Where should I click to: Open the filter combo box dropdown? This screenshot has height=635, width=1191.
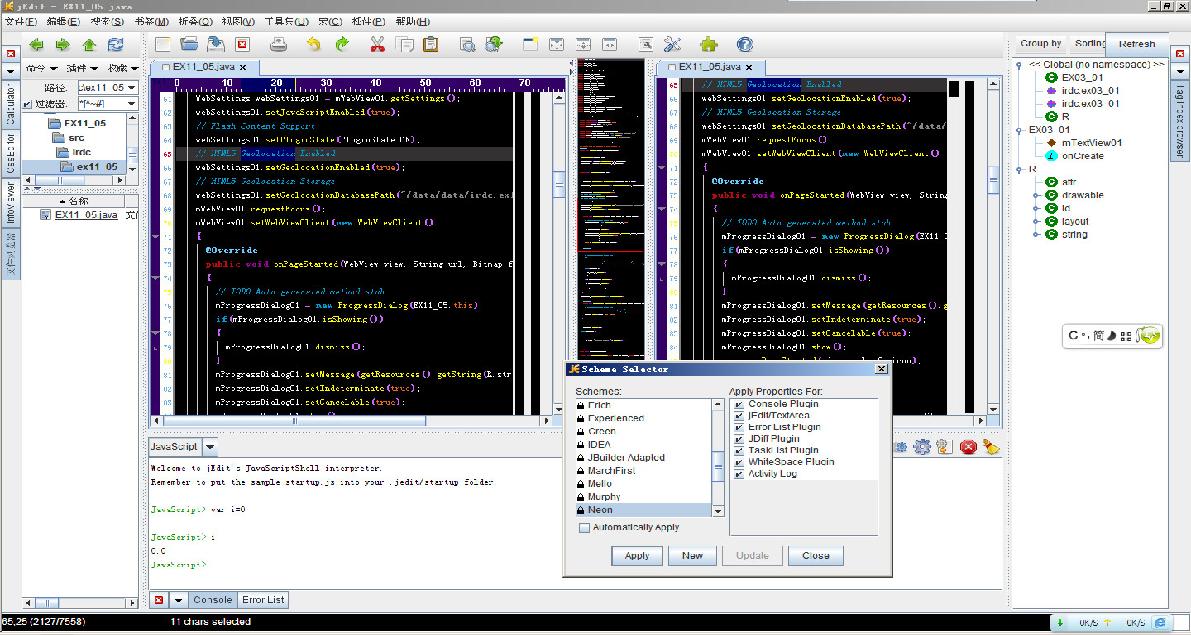coord(131,104)
